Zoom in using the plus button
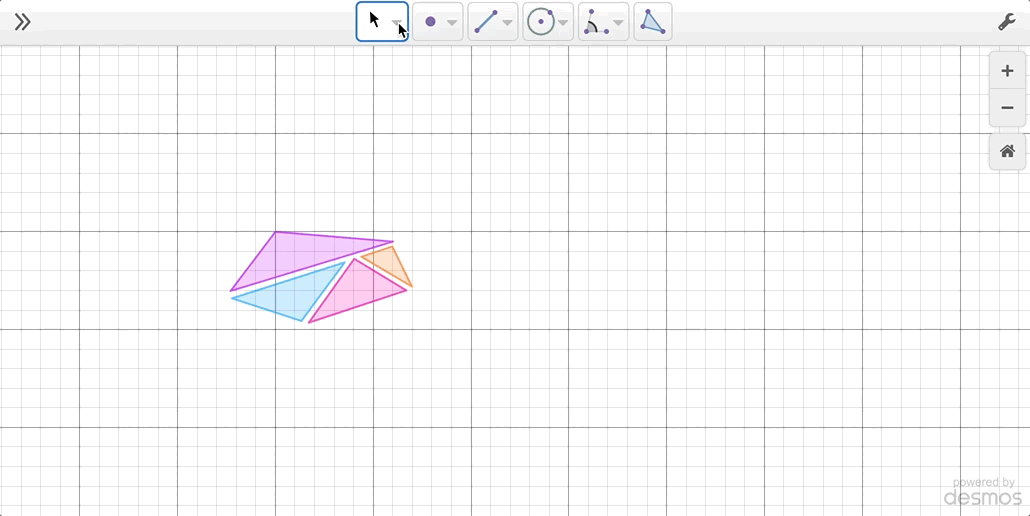The image size is (1030, 516). pos(1007,71)
